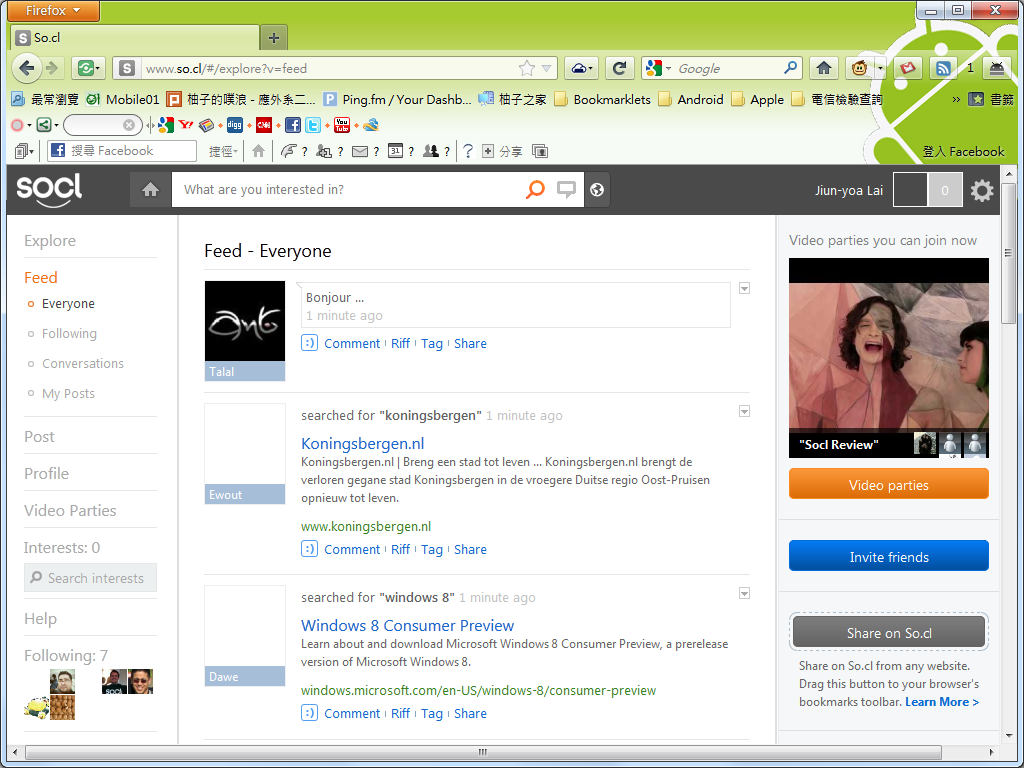Open the Profile section in sidebar
The width and height of the screenshot is (1024, 768).
point(46,473)
